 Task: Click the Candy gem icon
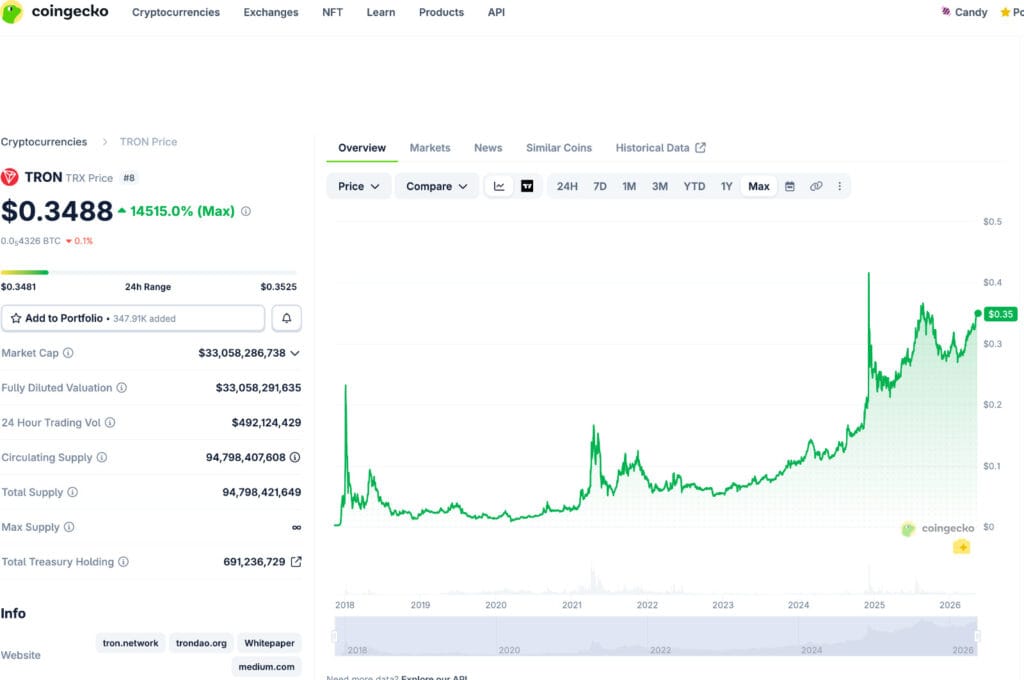click(x=946, y=12)
